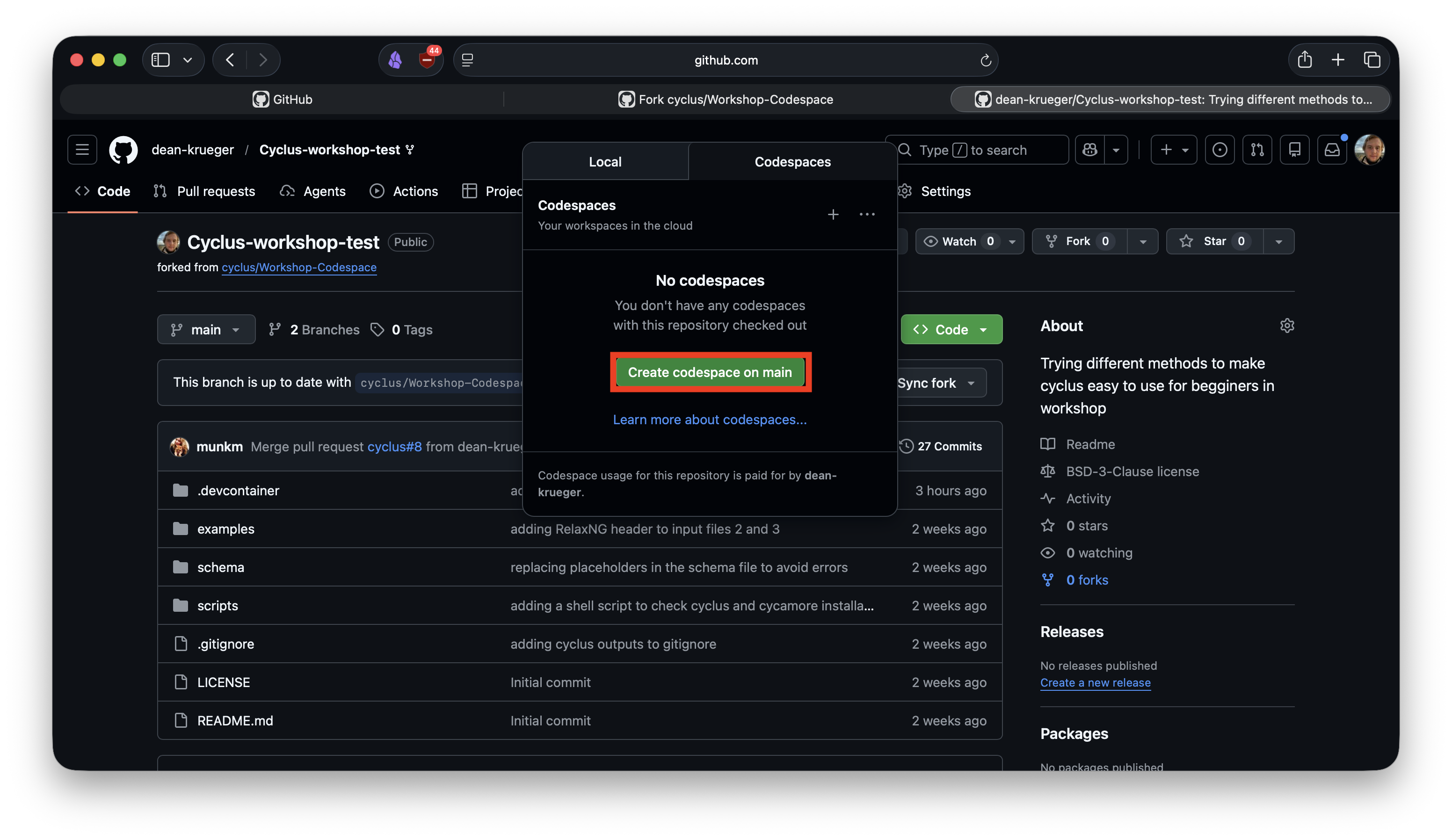1452x840 pixels.
Task: Open the About section gear settings
Action: (x=1286, y=326)
